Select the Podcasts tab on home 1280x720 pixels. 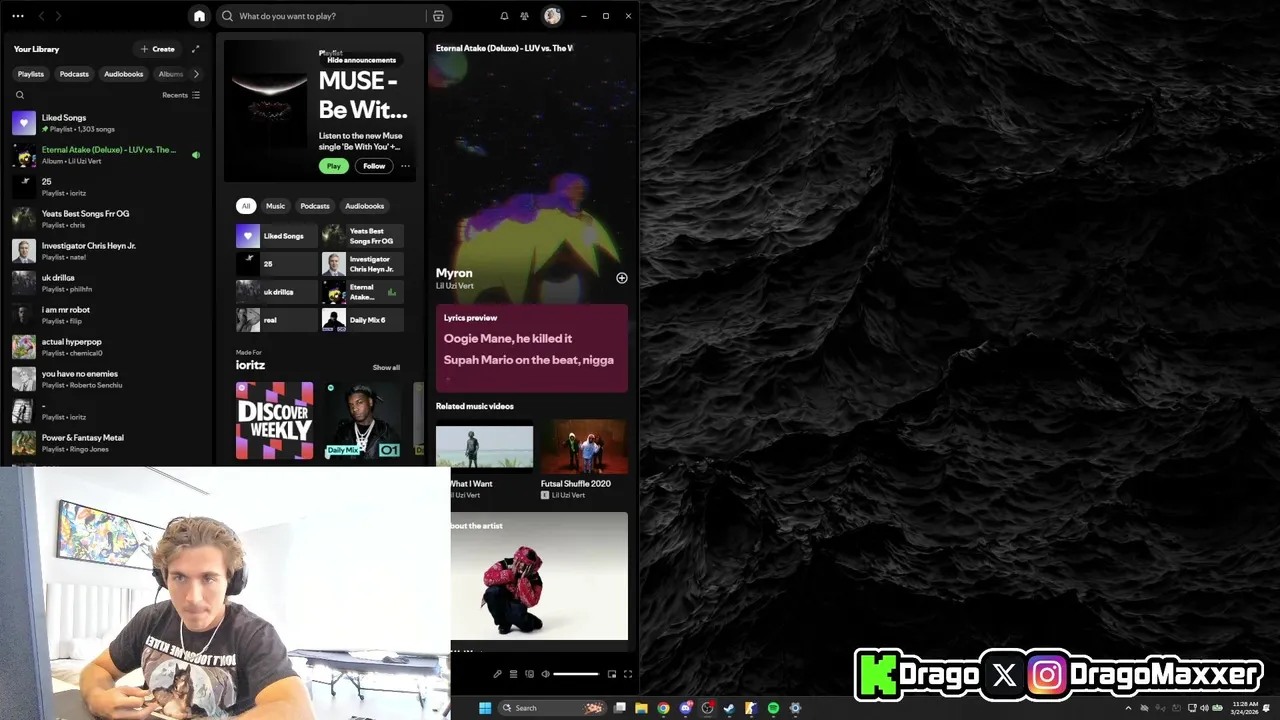pos(315,206)
